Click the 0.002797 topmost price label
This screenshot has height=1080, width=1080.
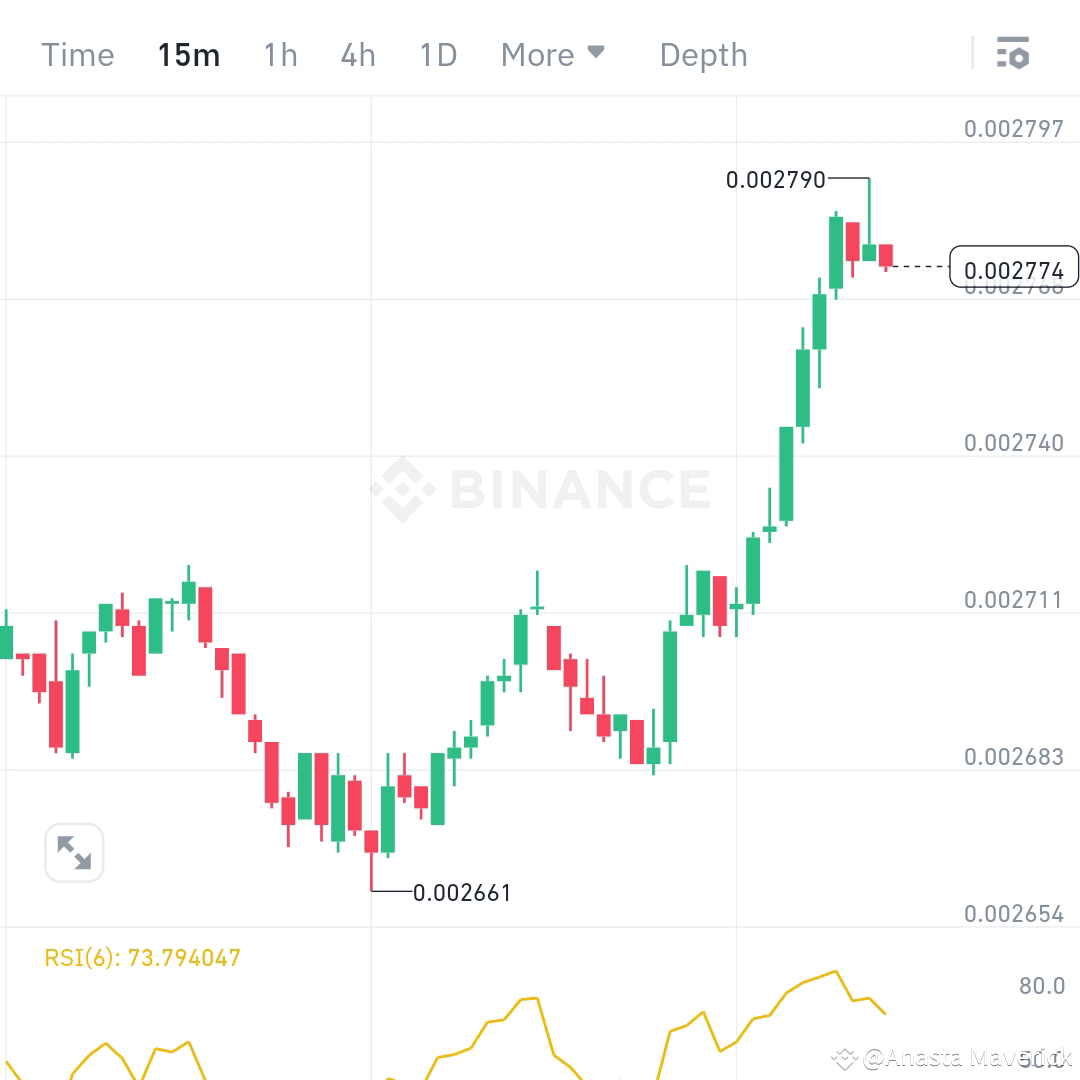1013,128
